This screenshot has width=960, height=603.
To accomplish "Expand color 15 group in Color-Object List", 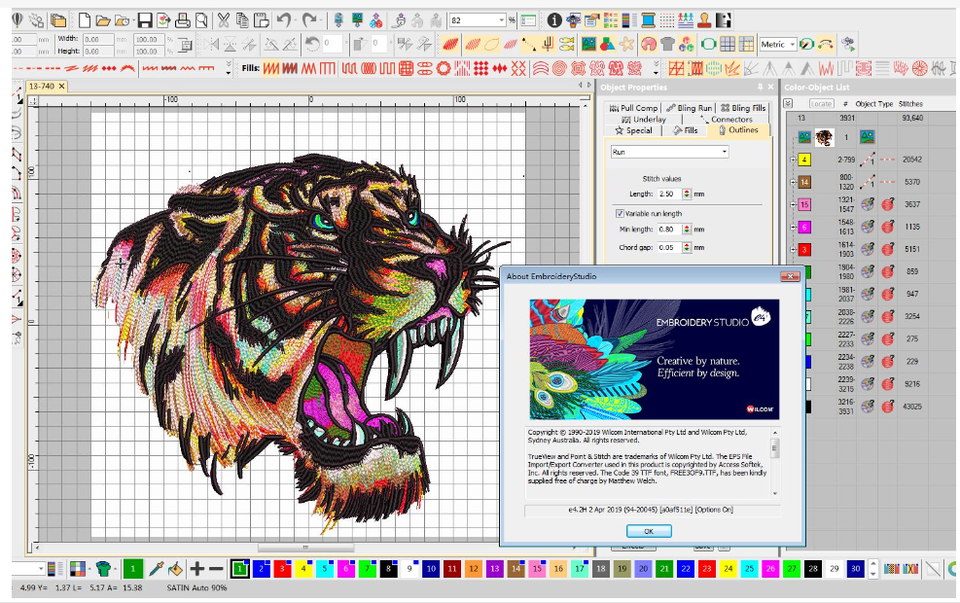I will click(x=792, y=204).
